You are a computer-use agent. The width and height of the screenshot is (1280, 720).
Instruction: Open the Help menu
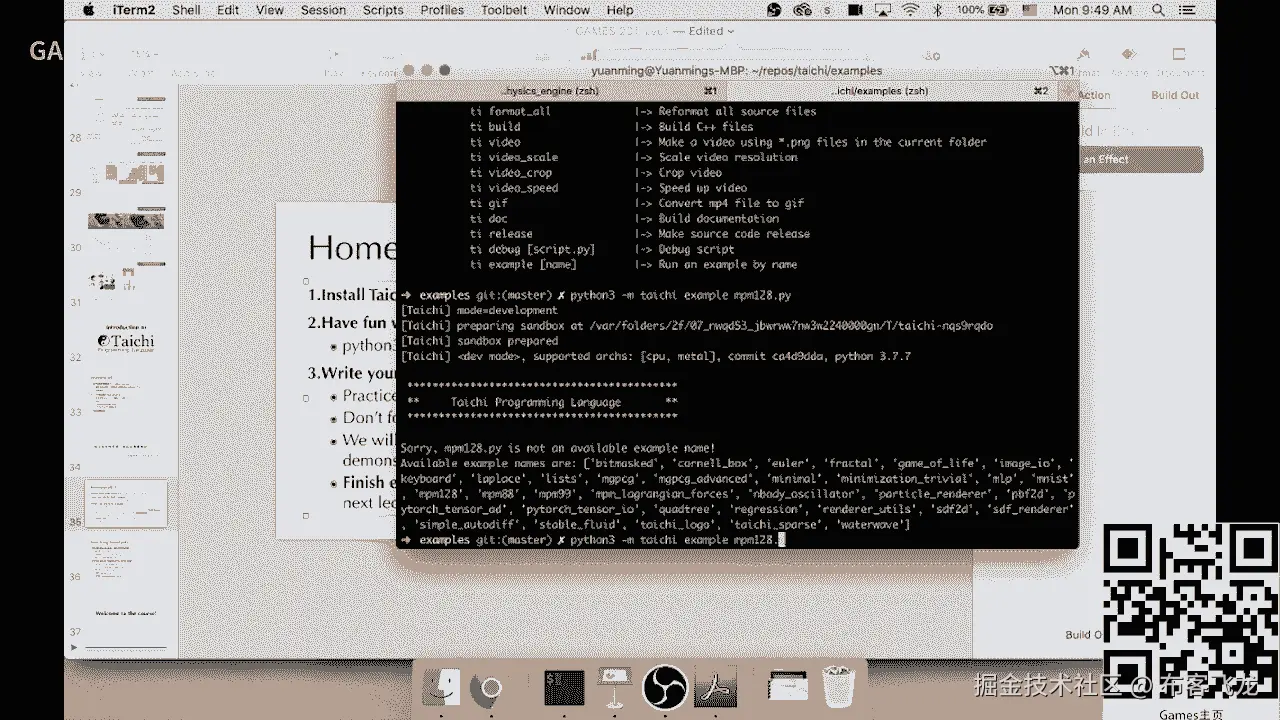tap(620, 10)
